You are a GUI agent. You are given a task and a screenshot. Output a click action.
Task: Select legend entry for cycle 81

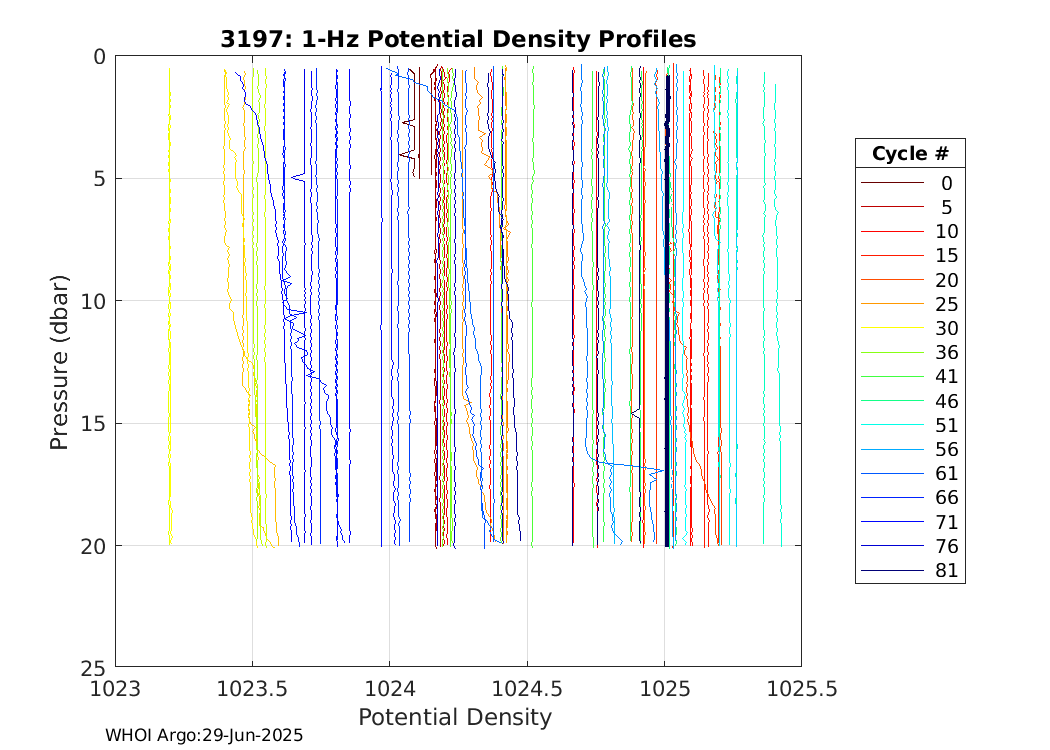910,571
